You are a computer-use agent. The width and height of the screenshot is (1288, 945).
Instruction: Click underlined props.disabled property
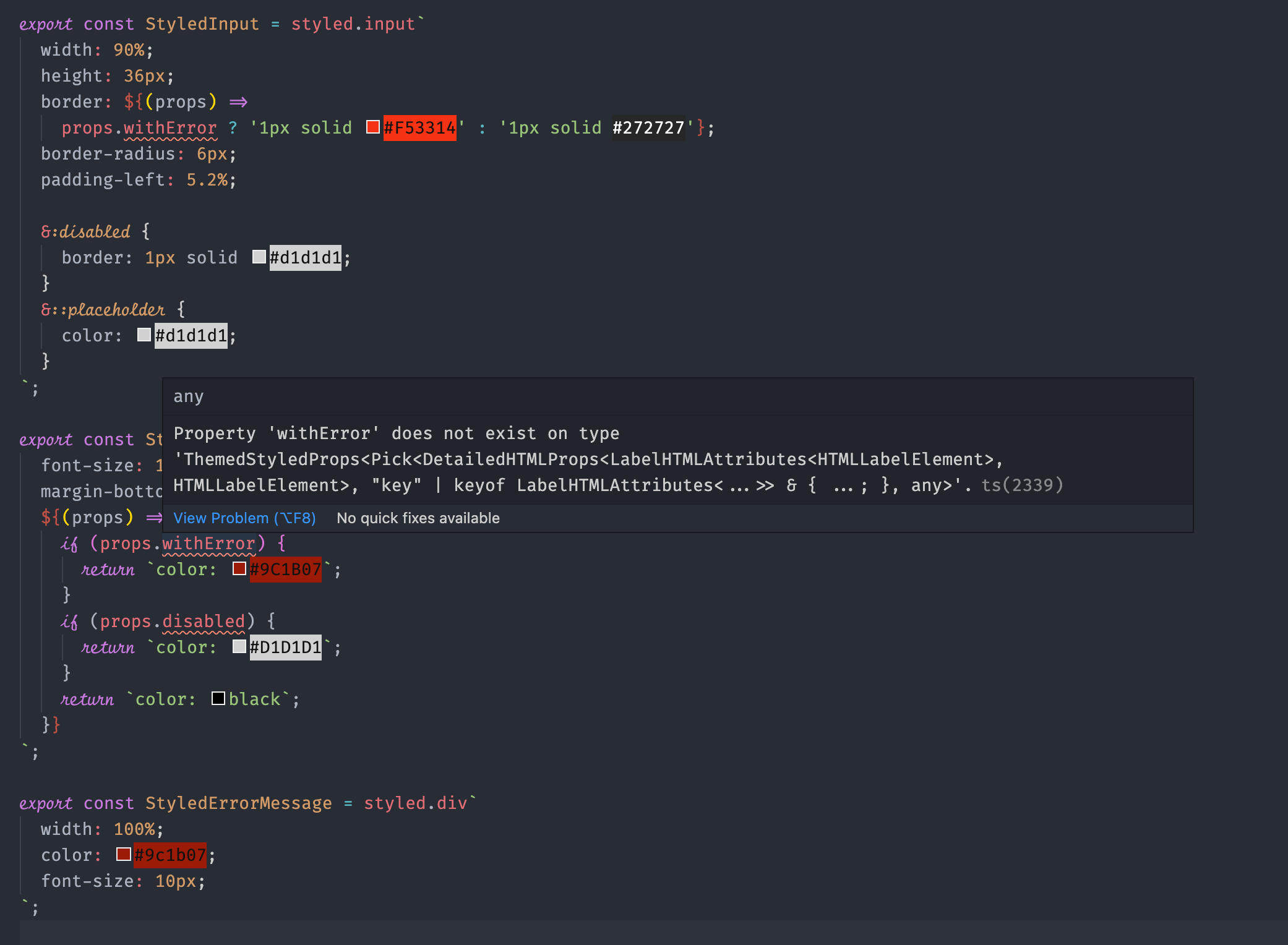[x=204, y=621]
